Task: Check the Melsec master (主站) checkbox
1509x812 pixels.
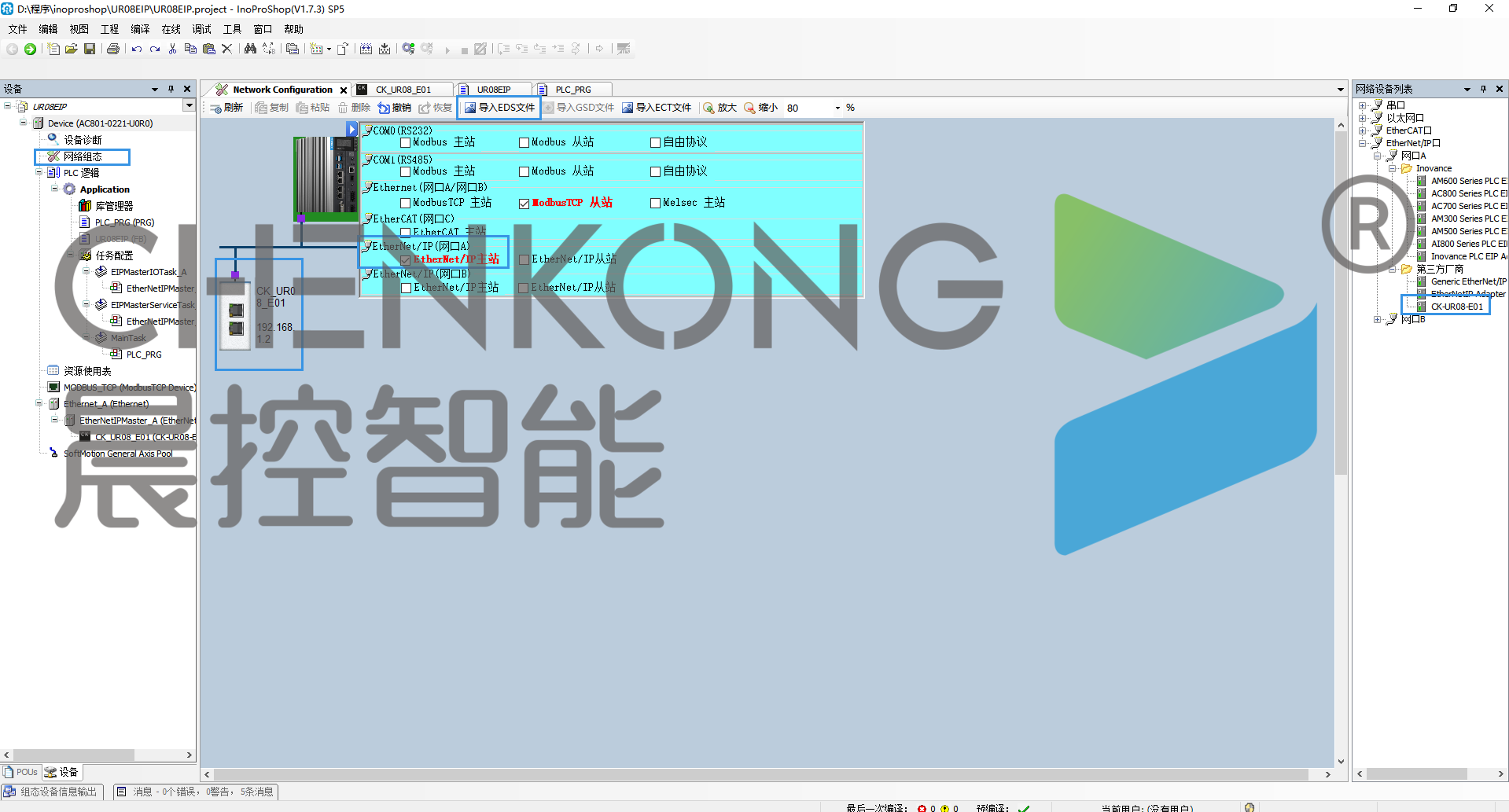Action: (x=655, y=203)
